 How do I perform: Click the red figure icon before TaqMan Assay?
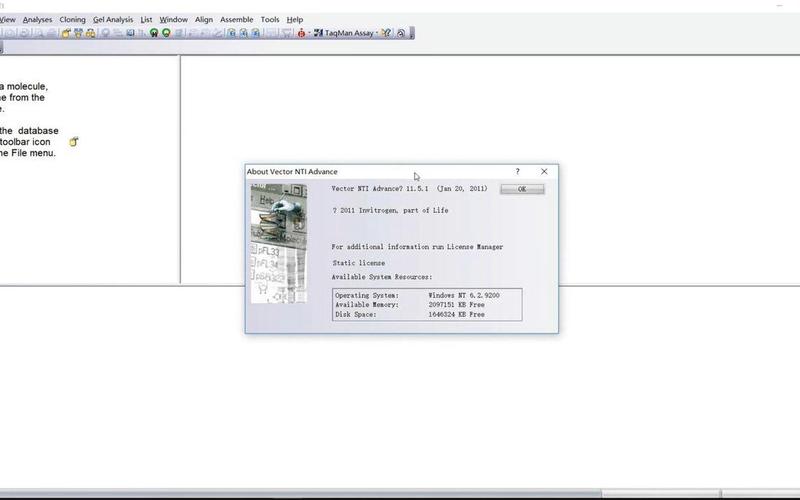301,33
